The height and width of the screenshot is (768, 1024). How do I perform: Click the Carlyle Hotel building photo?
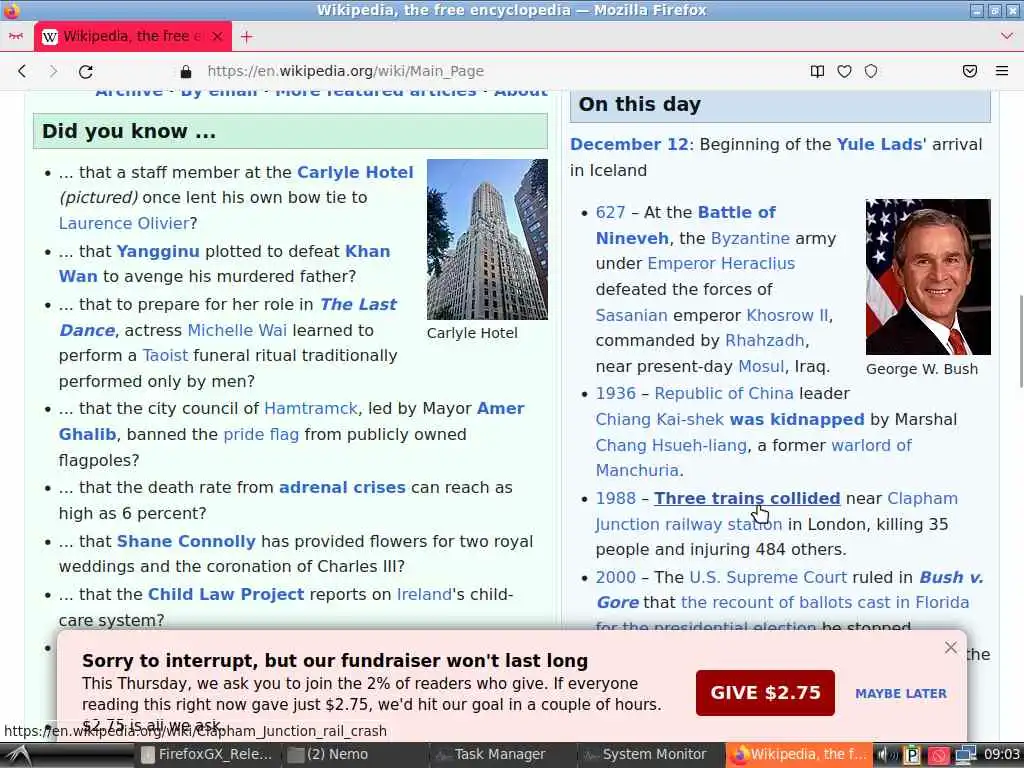click(487, 240)
